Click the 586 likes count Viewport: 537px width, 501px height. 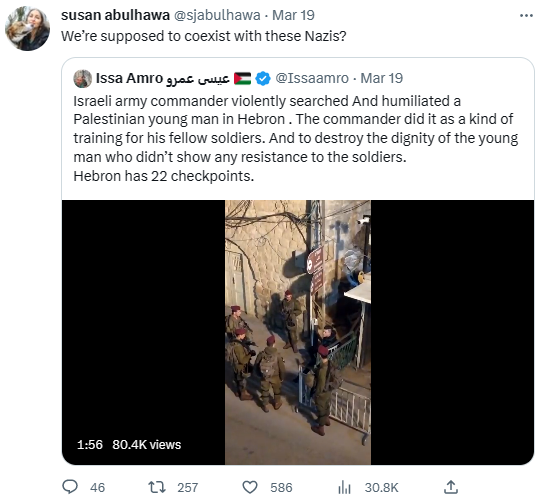click(281, 488)
